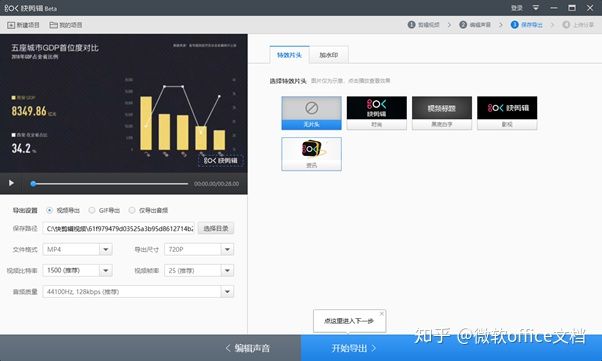602x361 pixels.
Task: Open the 导出尺寸 720P dropdown
Action: (x=227, y=249)
